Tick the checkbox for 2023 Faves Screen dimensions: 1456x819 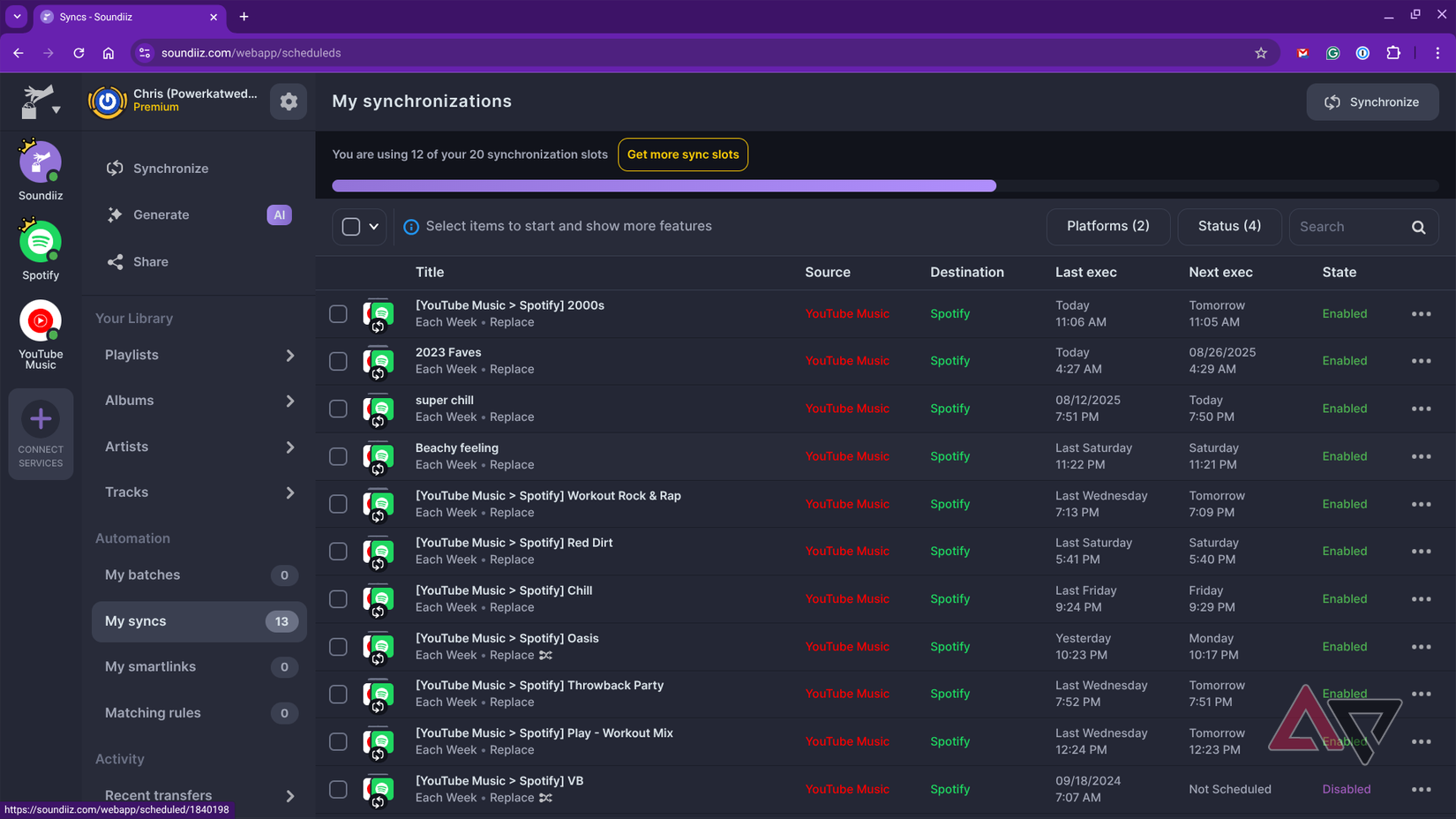pyautogui.click(x=338, y=361)
